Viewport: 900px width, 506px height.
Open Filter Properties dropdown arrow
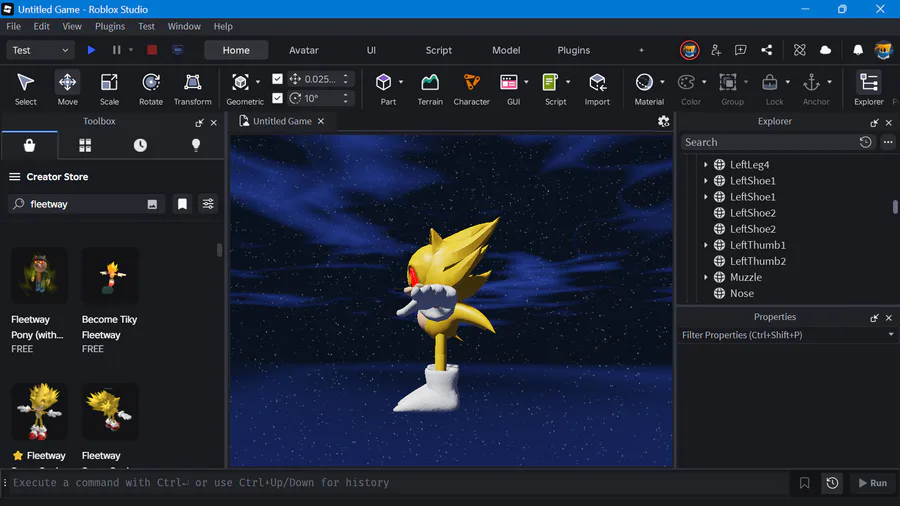891,334
